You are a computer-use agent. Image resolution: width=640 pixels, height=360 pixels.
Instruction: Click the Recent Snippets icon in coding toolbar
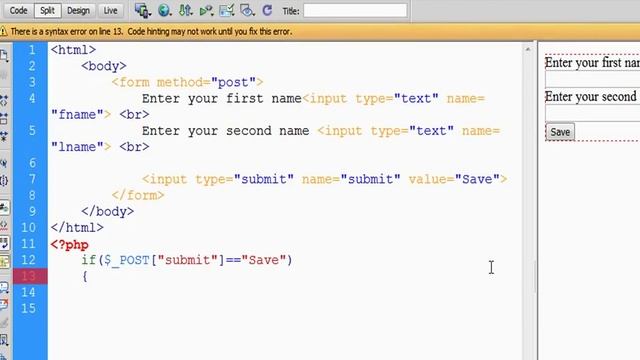4,340
